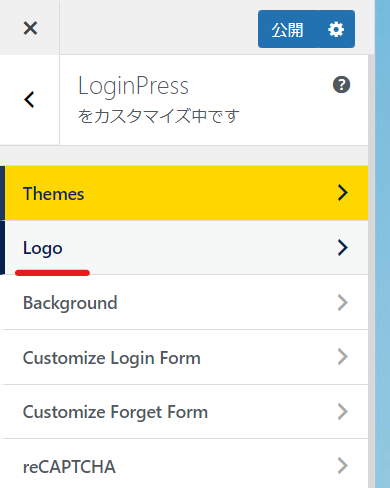Viewport: 390px width, 488px height.
Task: Open Customize Login Form section
Action: click(184, 357)
